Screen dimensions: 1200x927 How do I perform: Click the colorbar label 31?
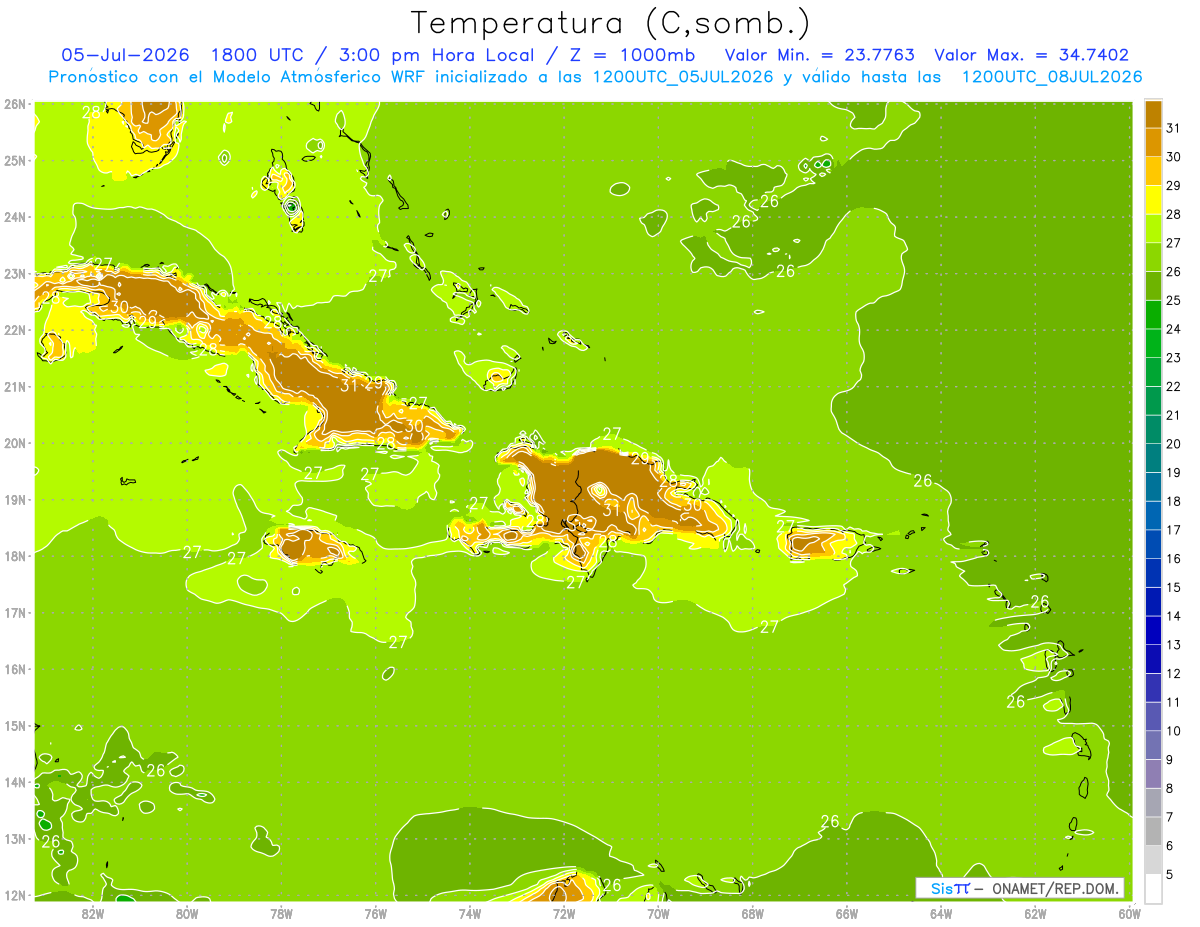coord(1174,128)
